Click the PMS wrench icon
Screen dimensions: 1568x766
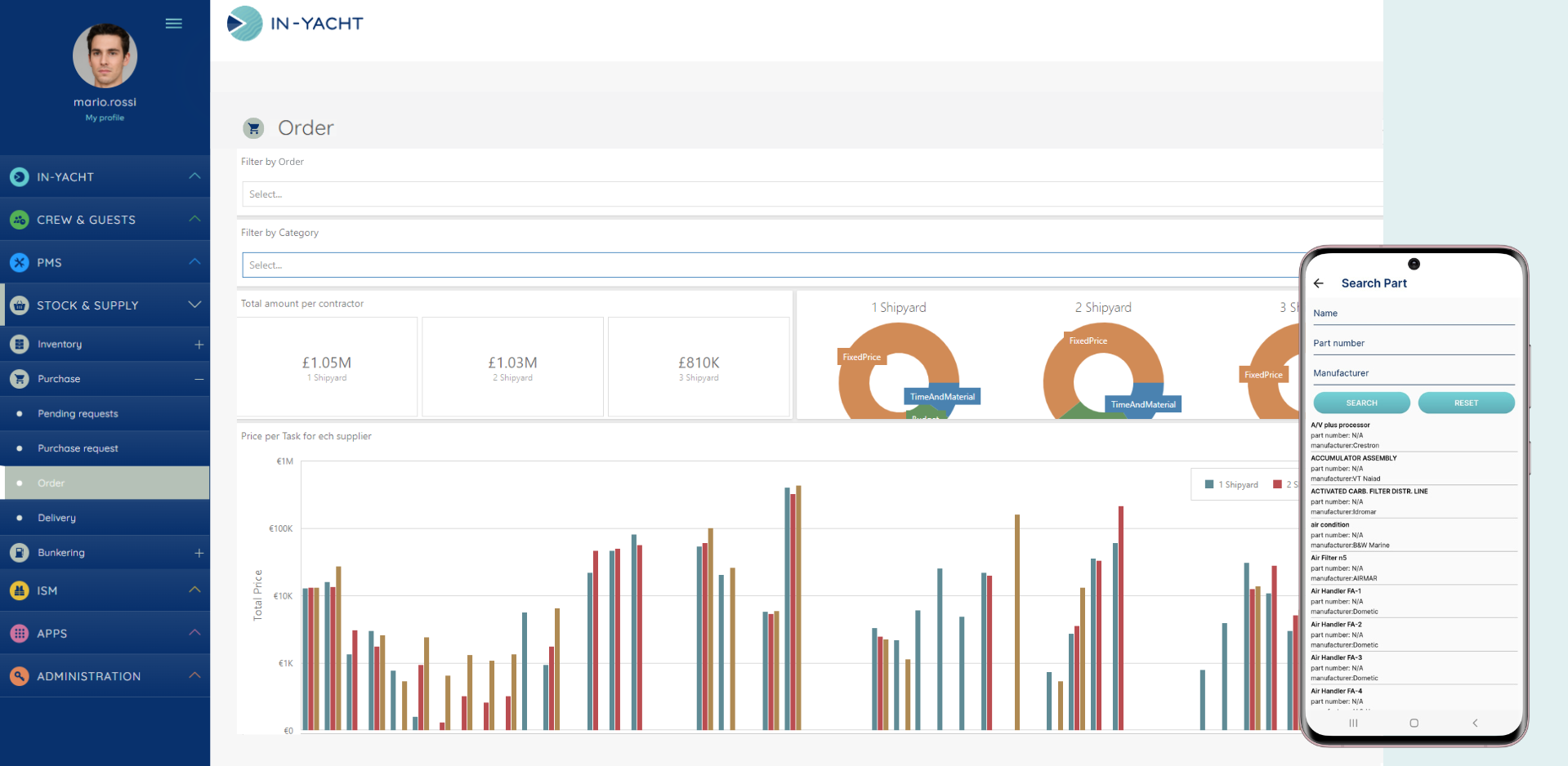(x=20, y=262)
